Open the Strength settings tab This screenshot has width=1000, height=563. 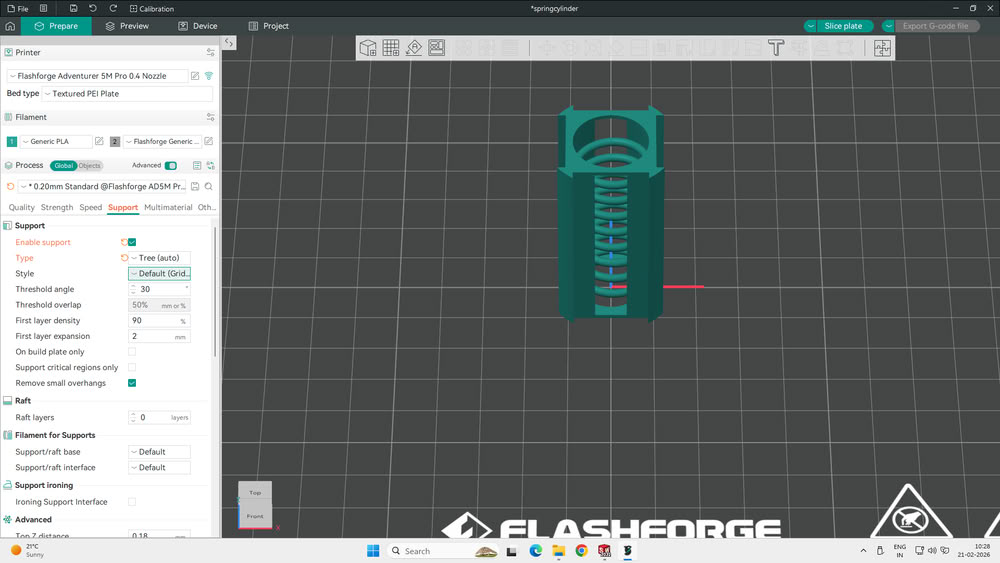click(x=57, y=207)
